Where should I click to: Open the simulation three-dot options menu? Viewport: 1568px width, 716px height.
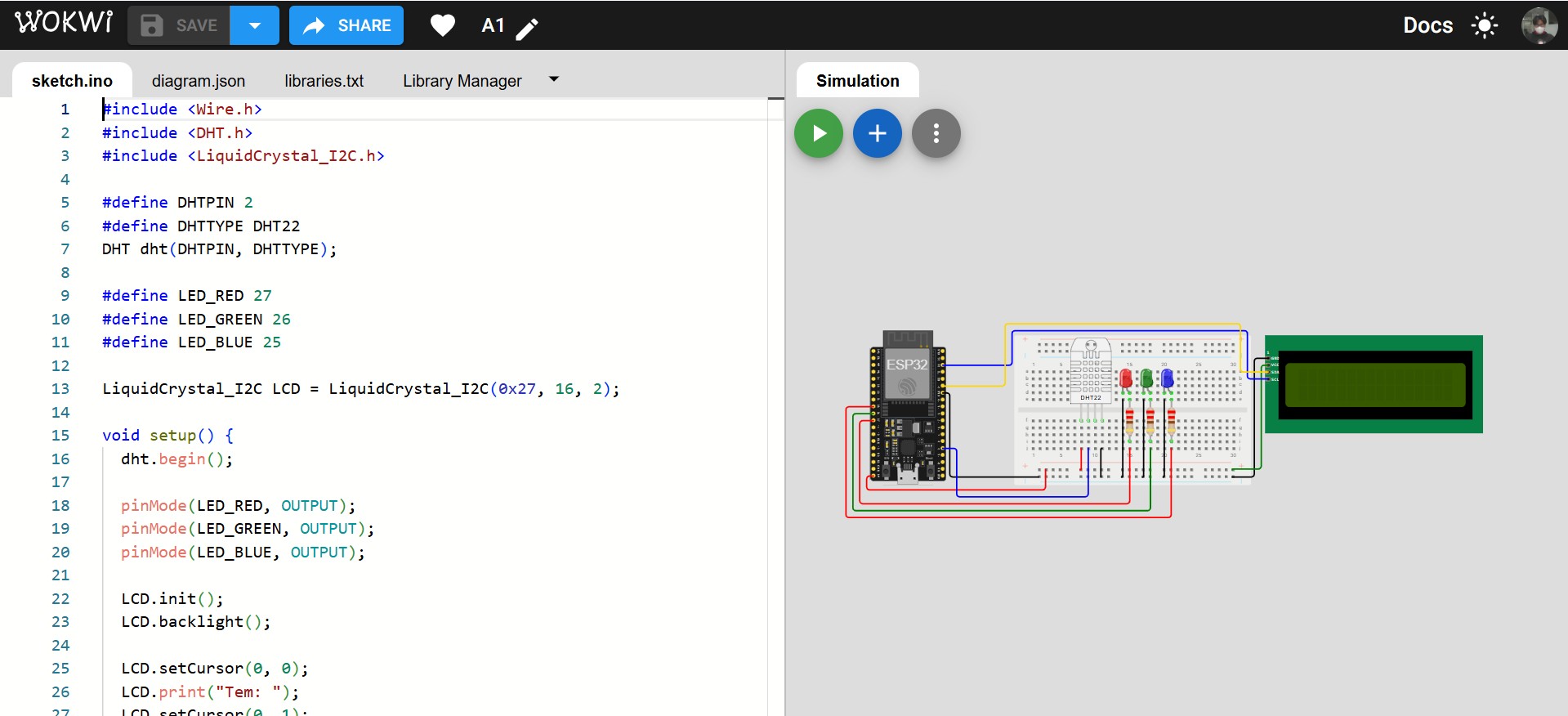pos(936,133)
